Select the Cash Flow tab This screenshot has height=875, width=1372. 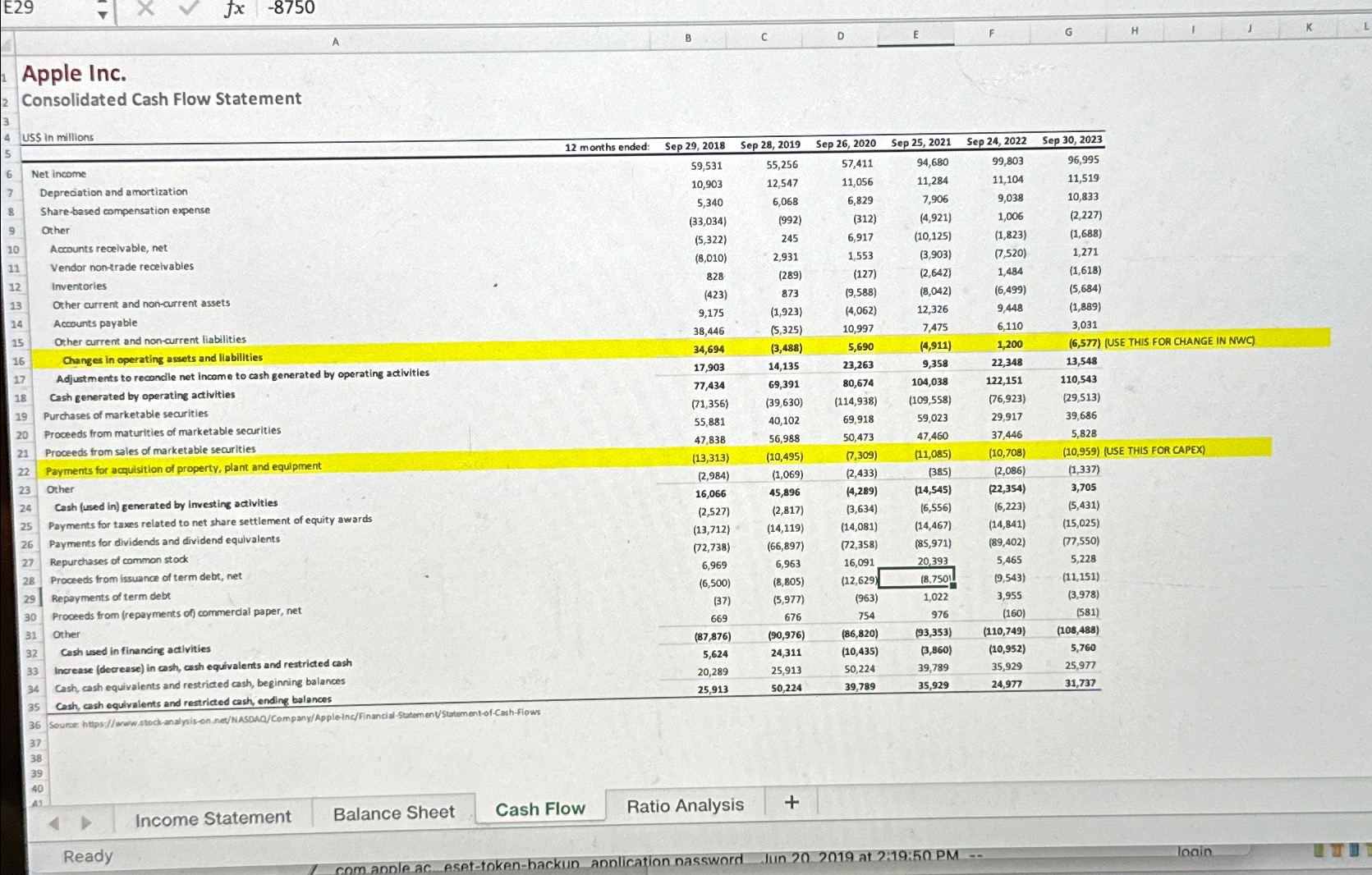click(539, 809)
